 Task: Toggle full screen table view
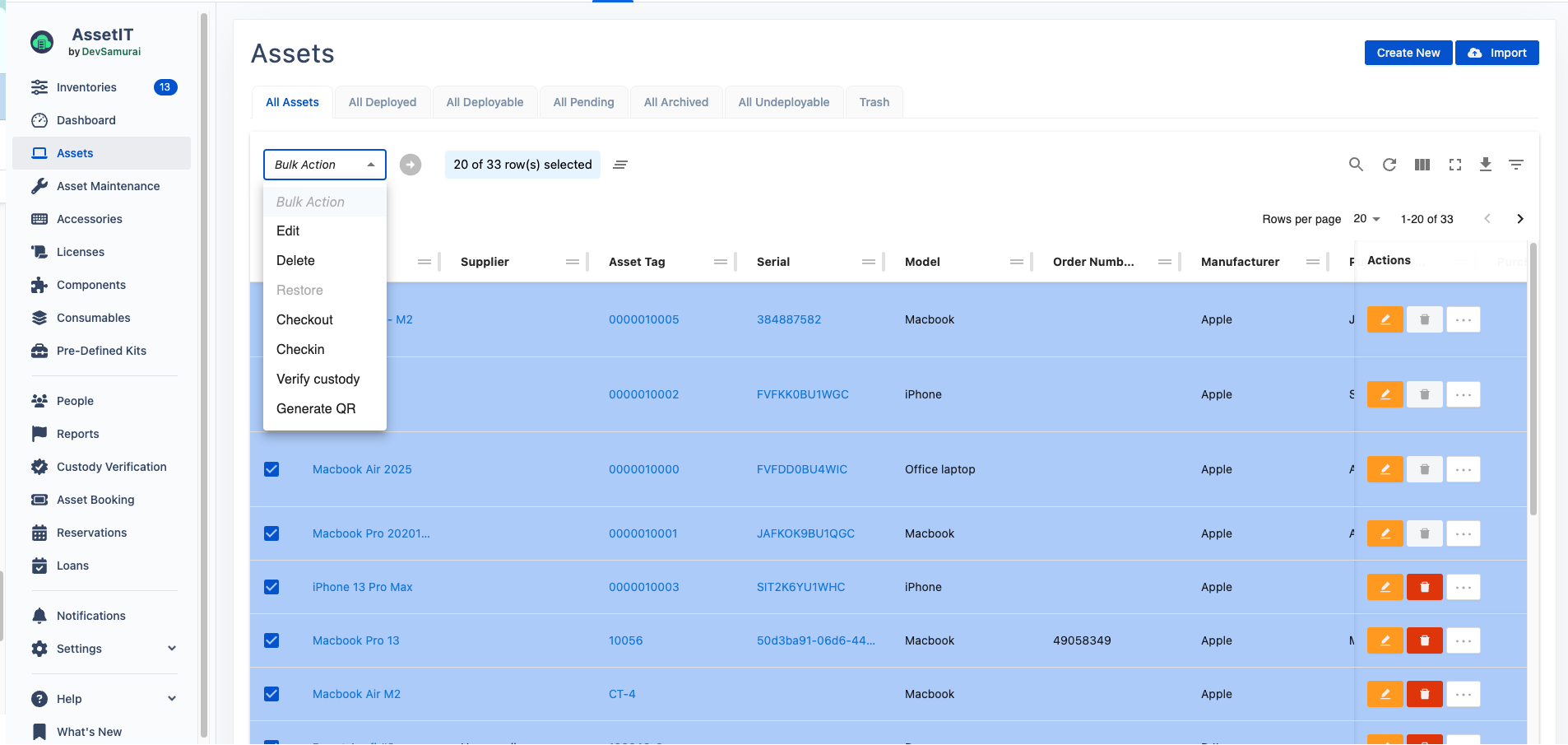tap(1455, 165)
